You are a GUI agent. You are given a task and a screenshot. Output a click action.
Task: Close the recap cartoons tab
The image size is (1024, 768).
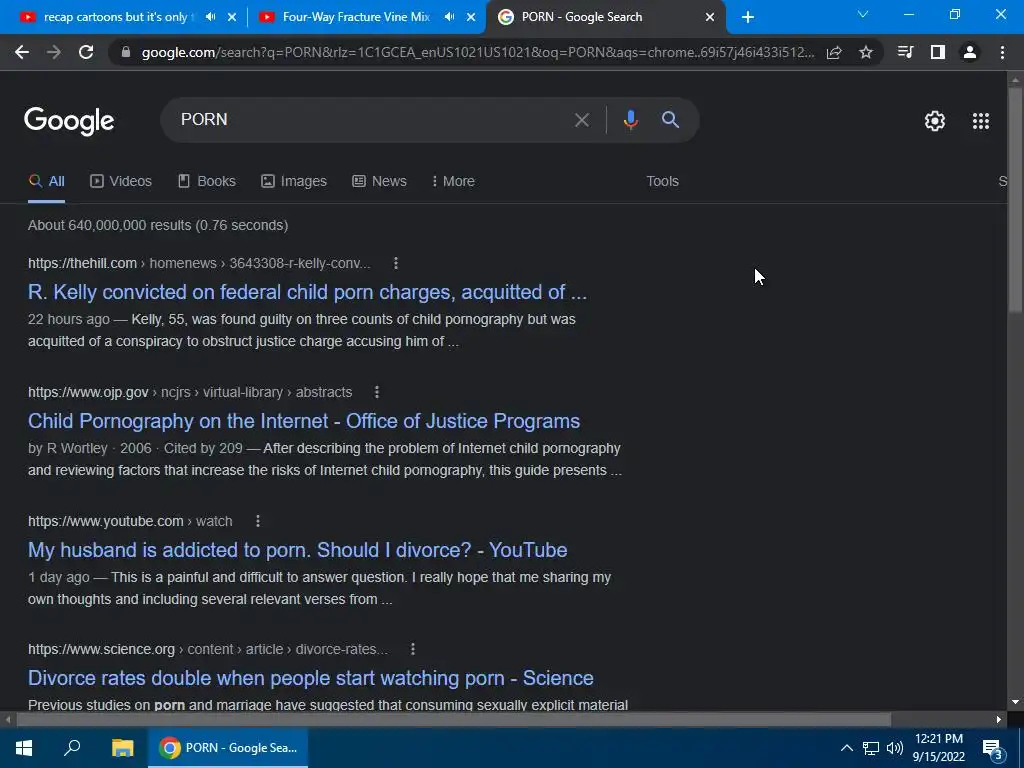pyautogui.click(x=232, y=18)
